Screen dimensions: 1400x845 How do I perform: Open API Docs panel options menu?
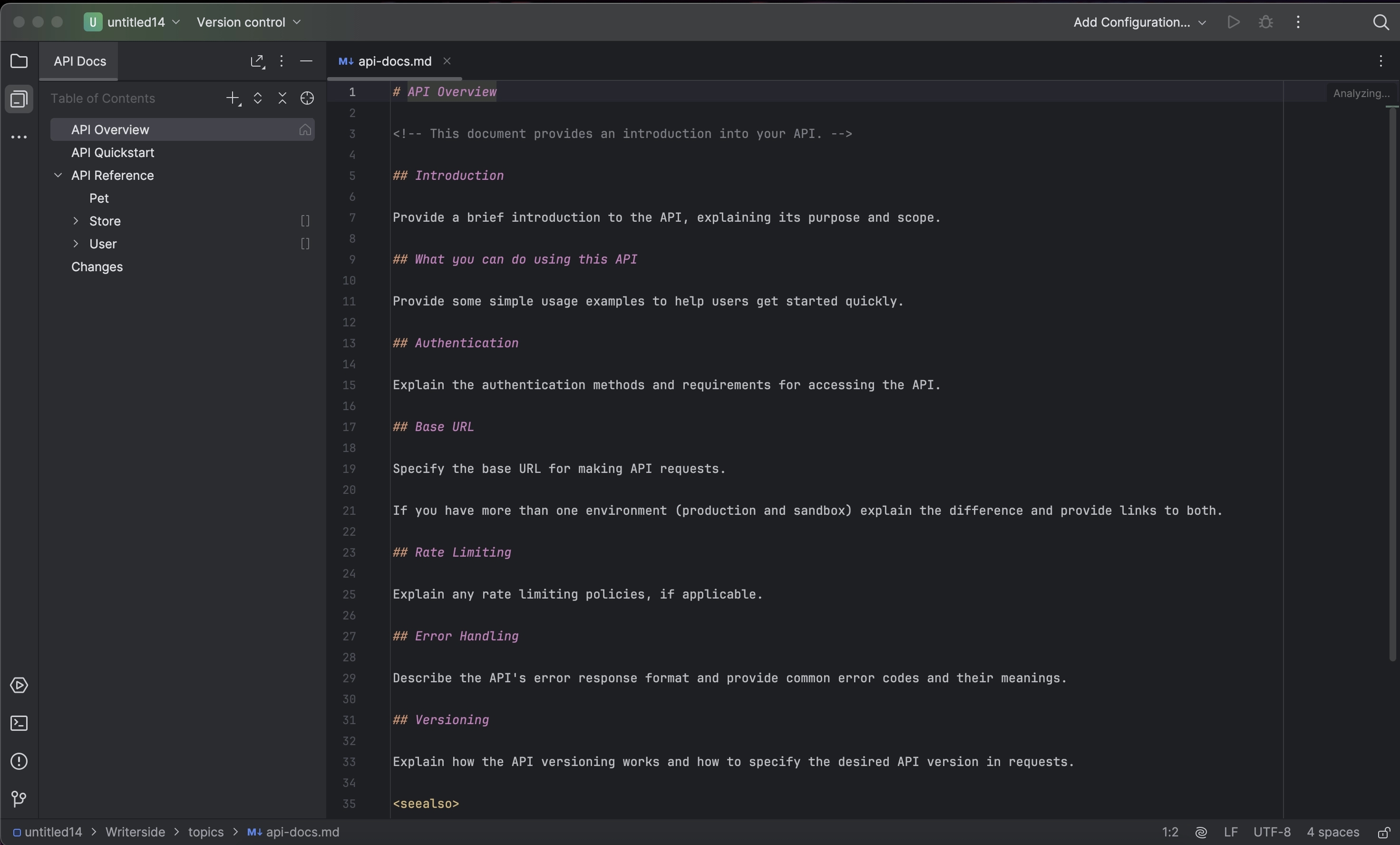pos(281,61)
